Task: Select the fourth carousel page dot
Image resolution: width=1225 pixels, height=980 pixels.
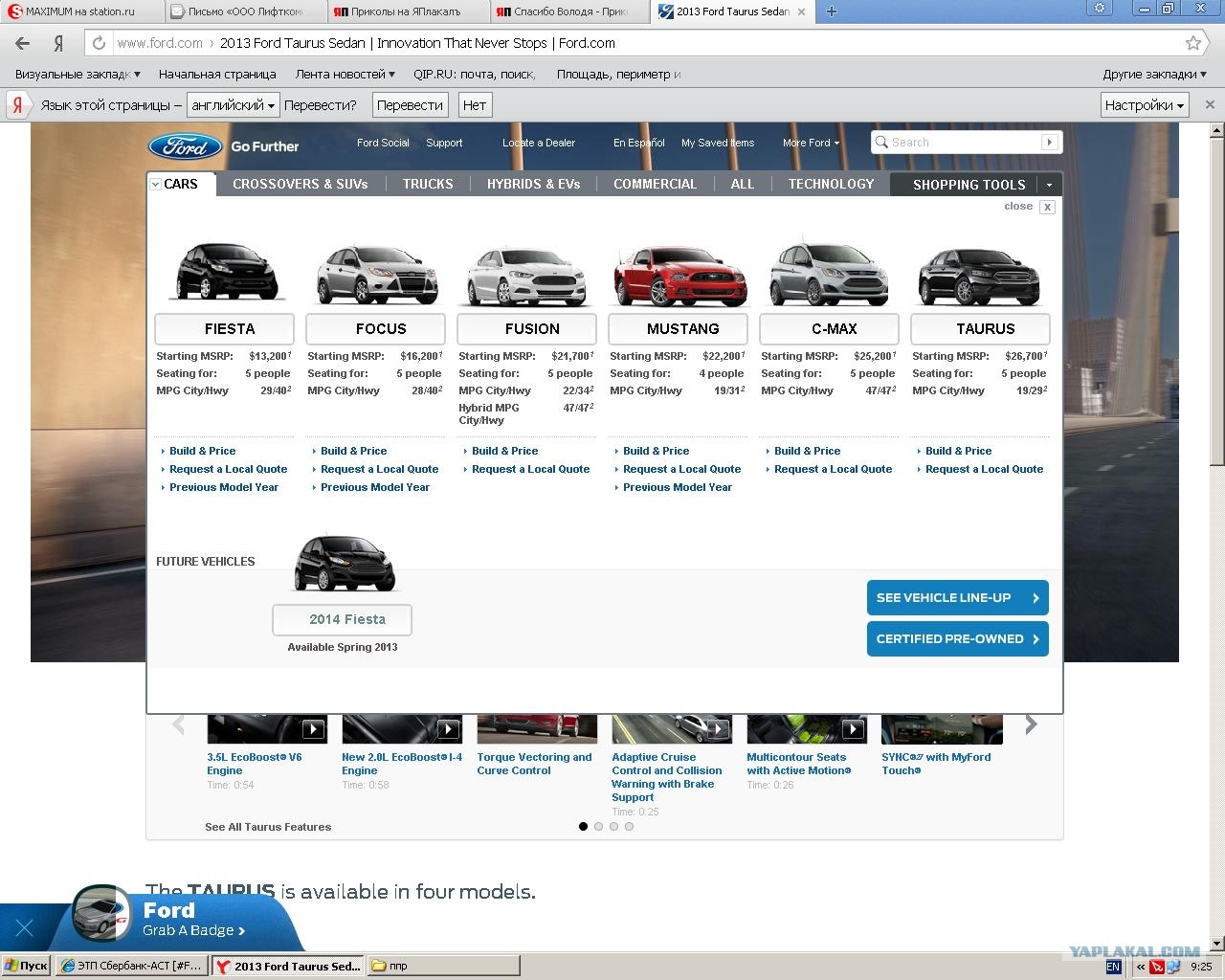Action: click(x=629, y=826)
